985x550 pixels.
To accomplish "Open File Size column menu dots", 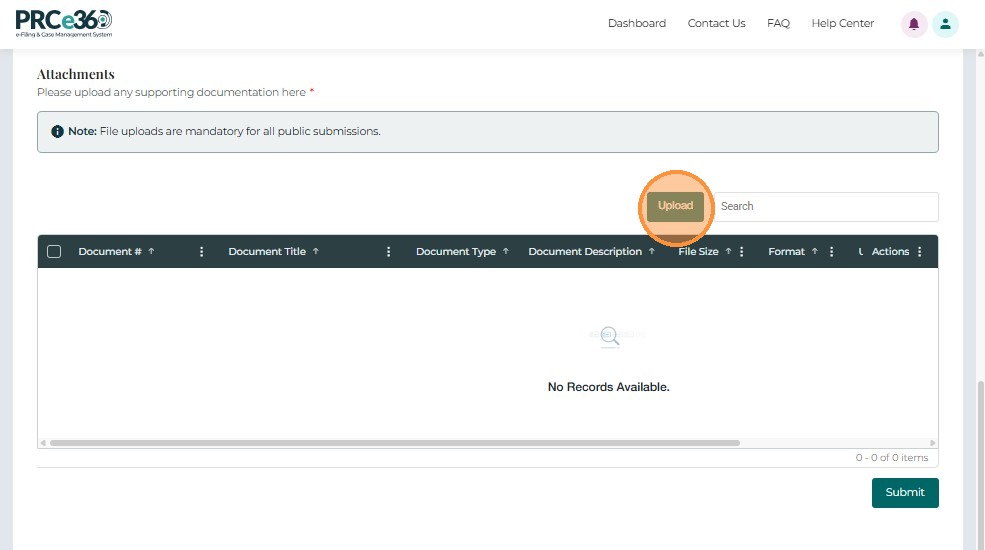I will [741, 252].
